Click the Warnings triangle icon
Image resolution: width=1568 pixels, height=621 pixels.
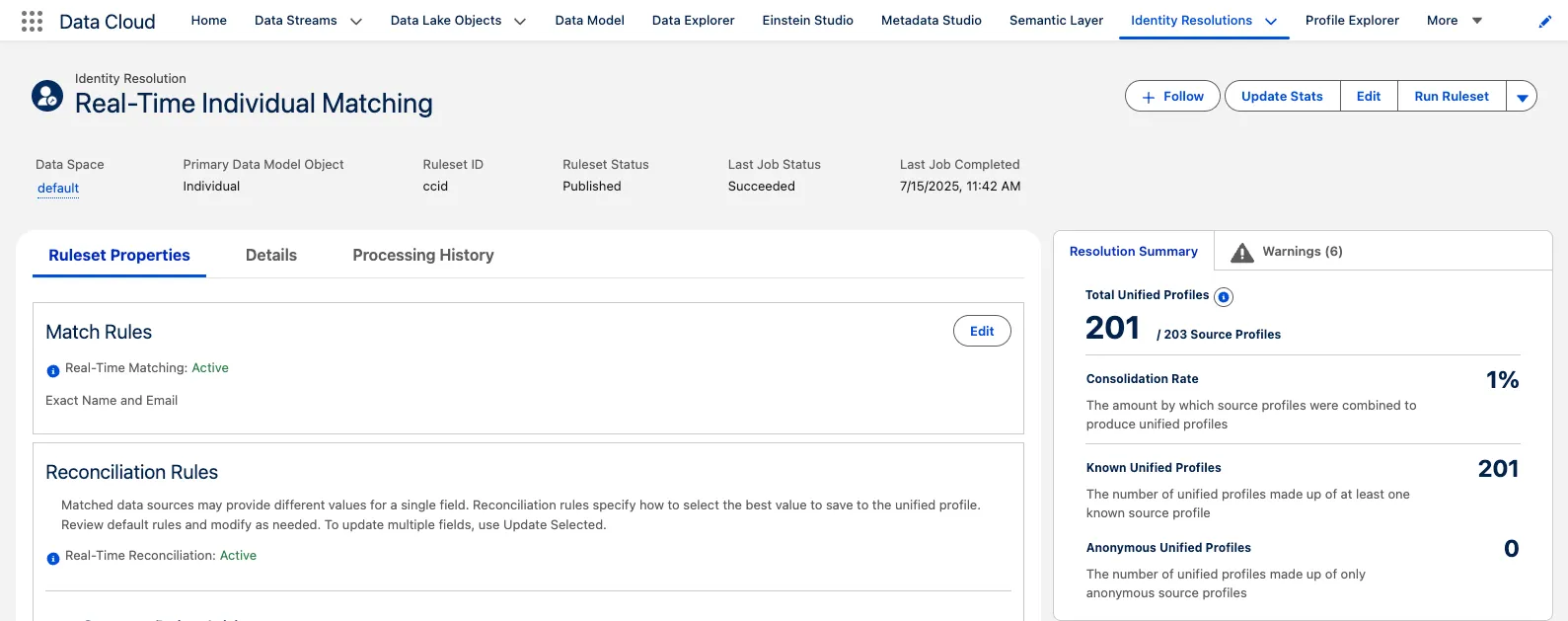(1242, 253)
